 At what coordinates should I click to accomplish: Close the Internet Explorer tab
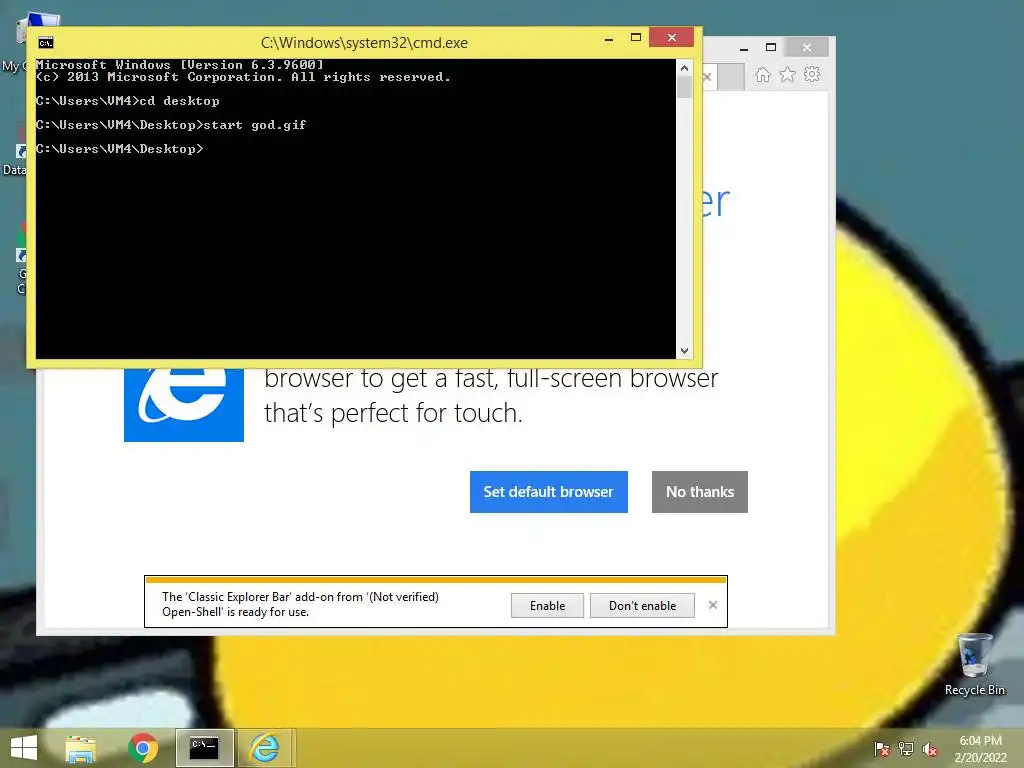point(707,77)
